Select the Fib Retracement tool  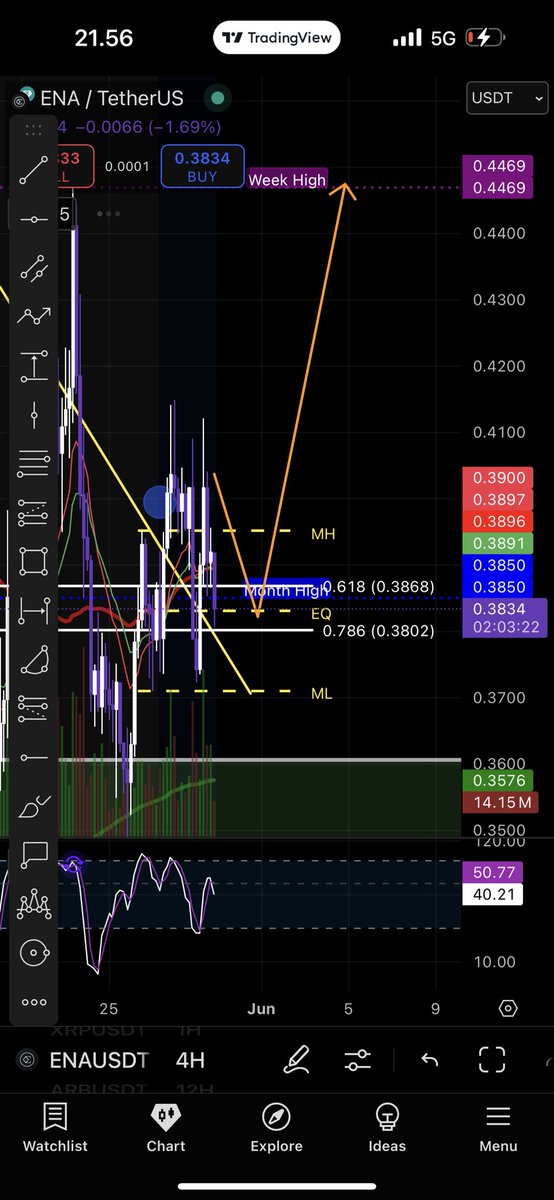pyautogui.click(x=34, y=462)
